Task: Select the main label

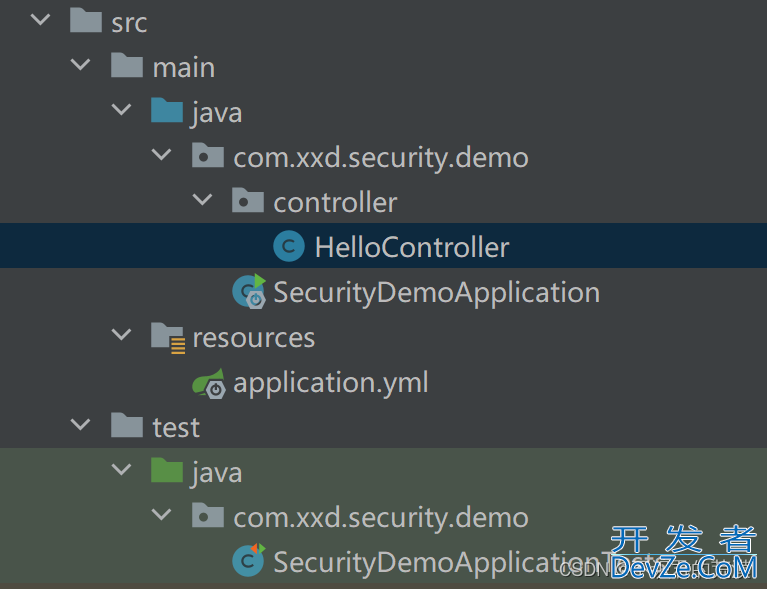Action: pos(184,68)
